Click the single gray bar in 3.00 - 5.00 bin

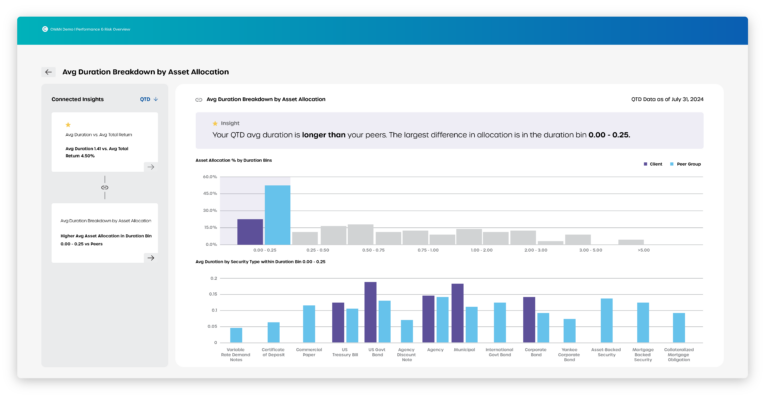tap(578, 240)
